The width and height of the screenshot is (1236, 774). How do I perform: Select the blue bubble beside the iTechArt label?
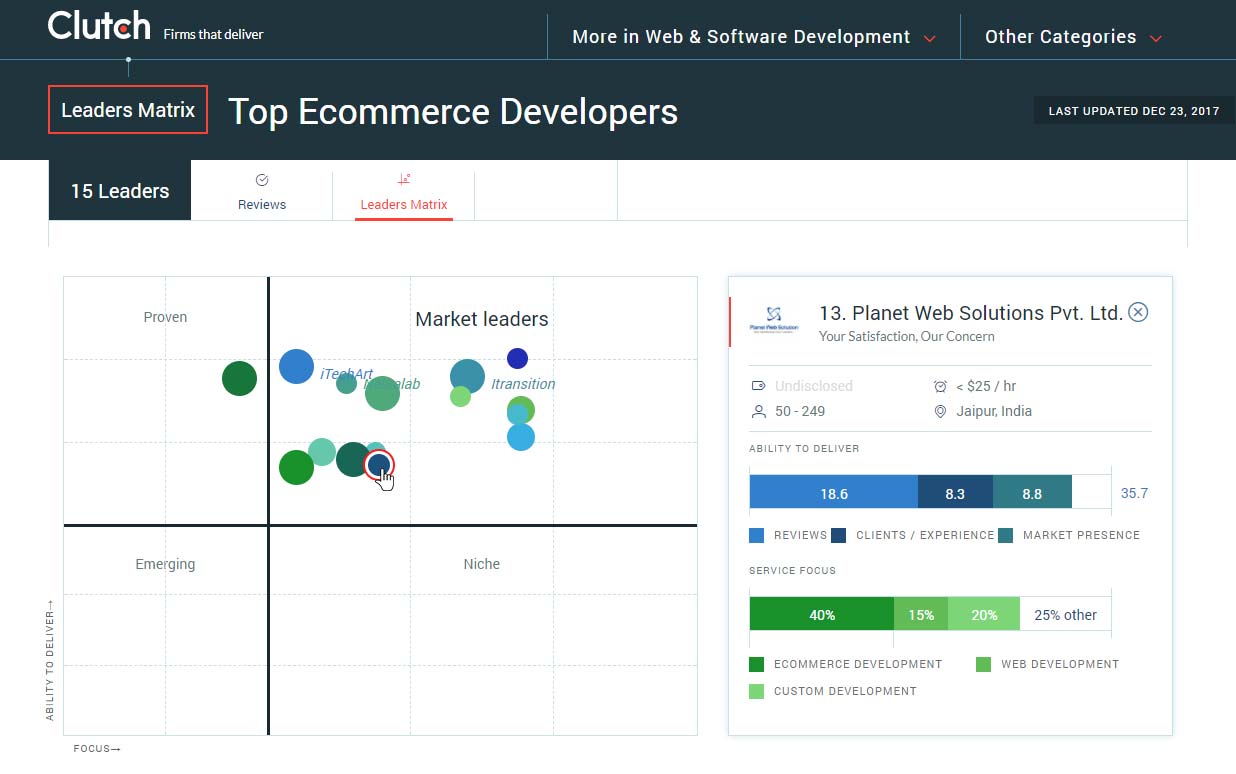point(296,366)
